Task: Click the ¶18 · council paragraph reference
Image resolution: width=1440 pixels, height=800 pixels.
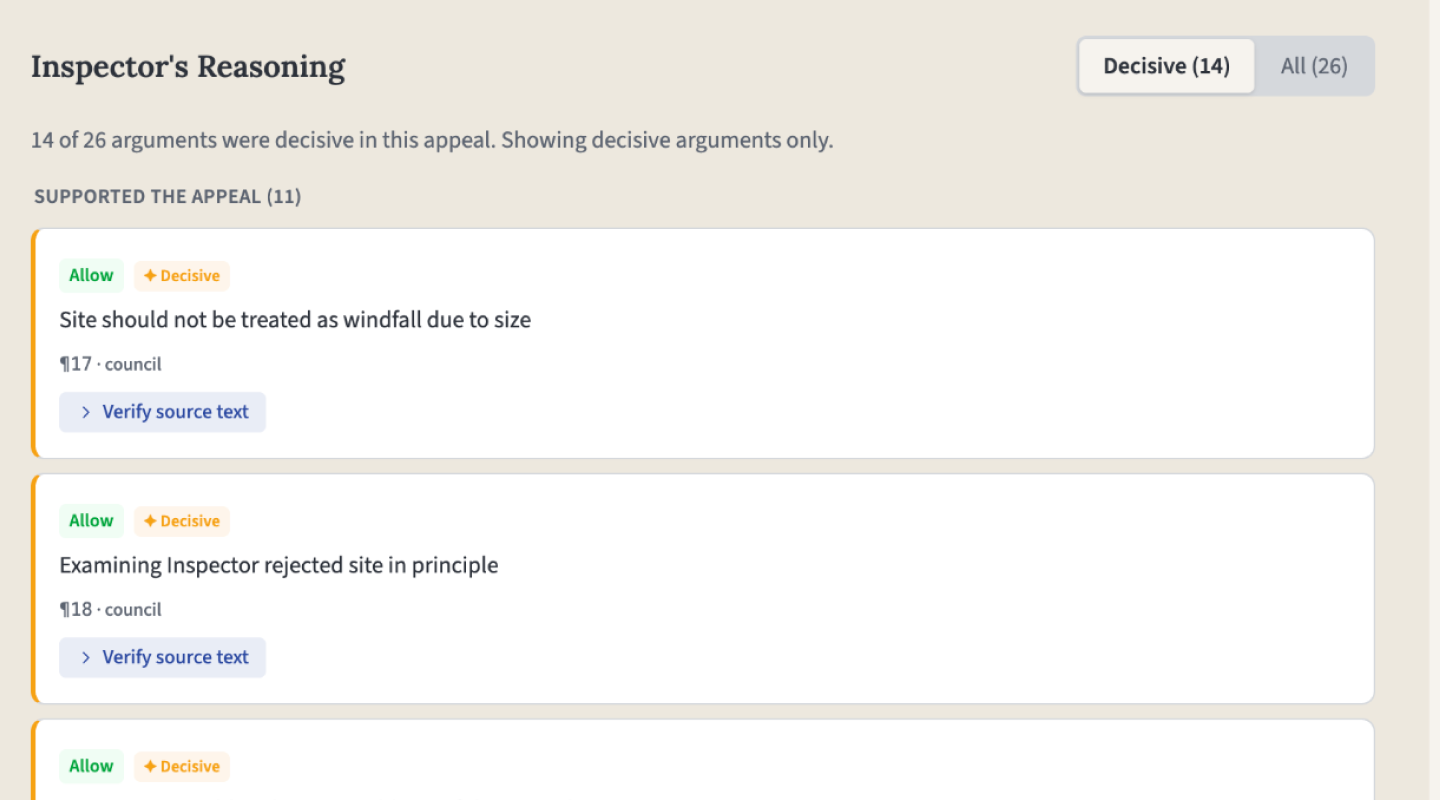Action: (110, 609)
